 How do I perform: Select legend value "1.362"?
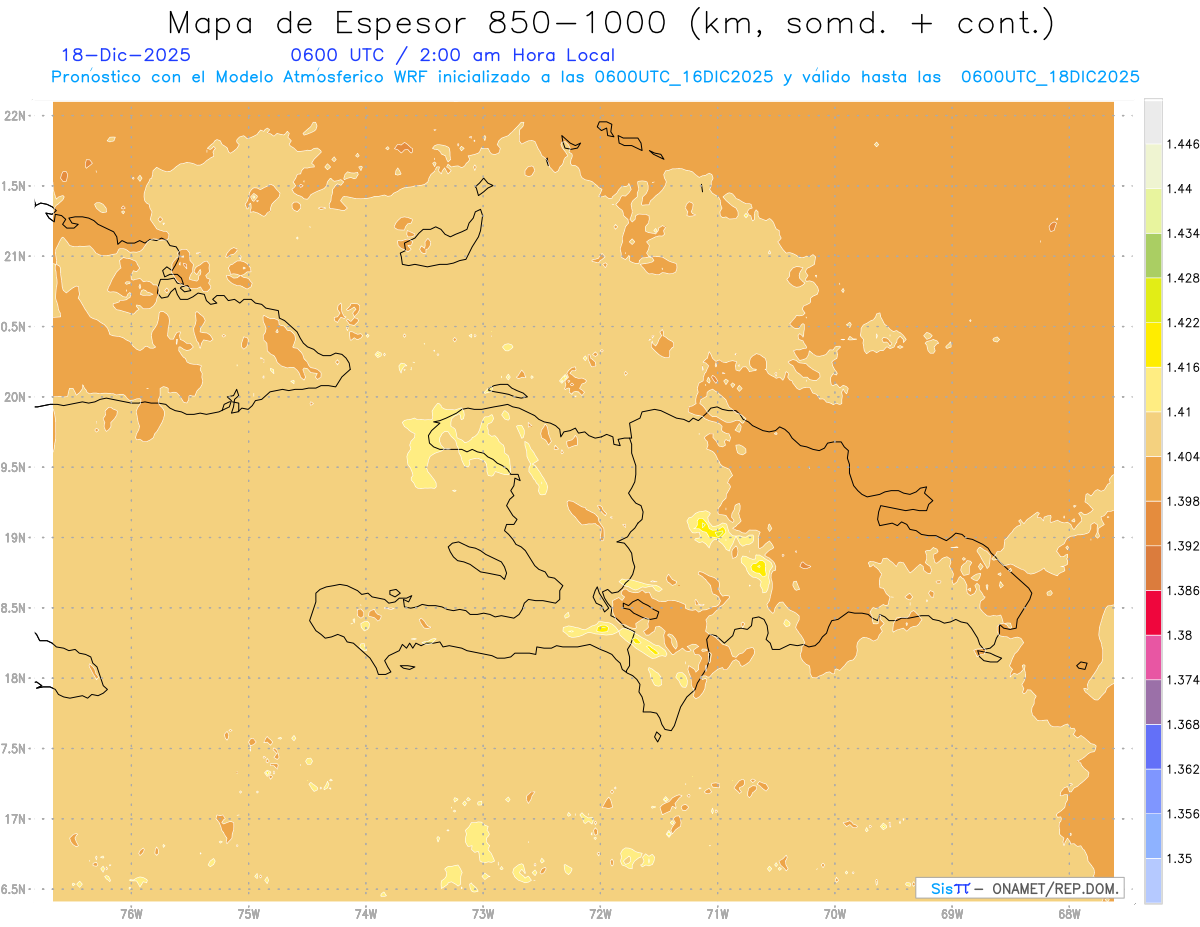[x=1182, y=769]
